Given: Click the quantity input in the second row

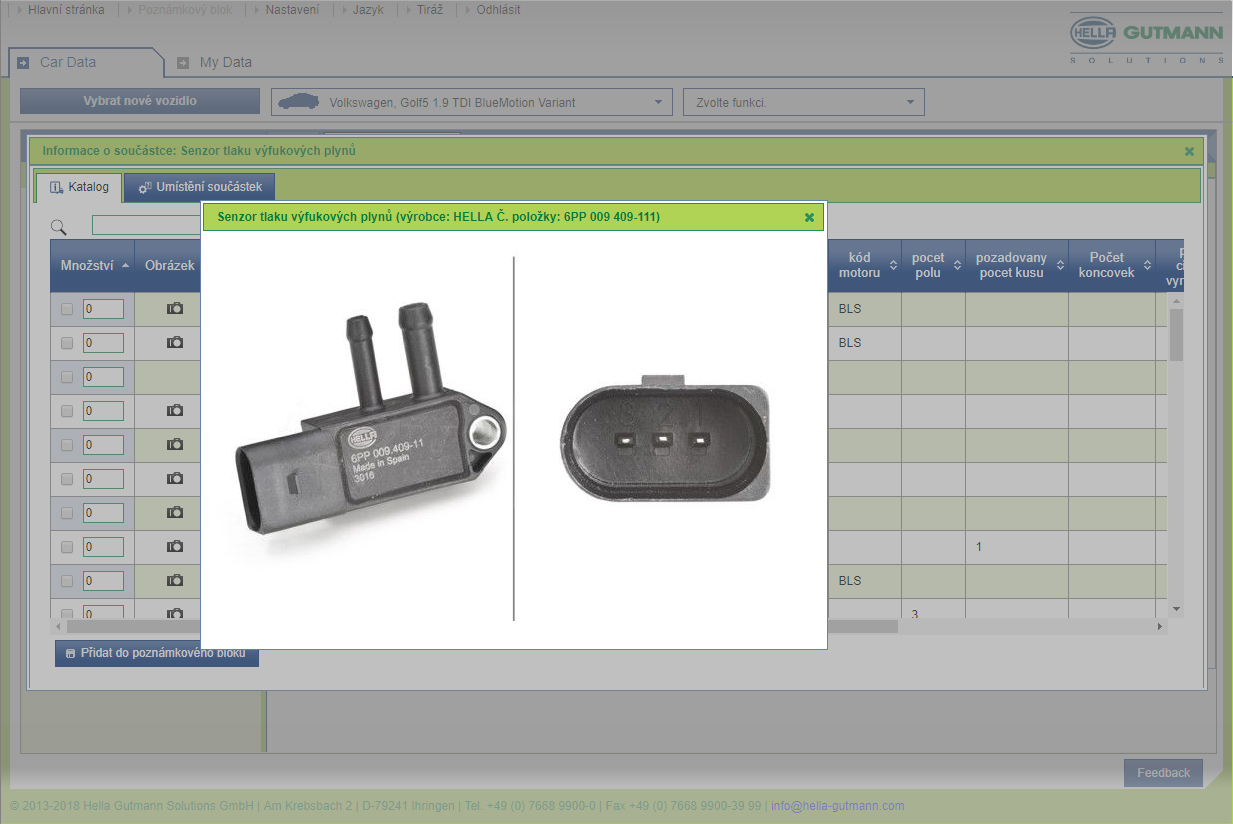Looking at the screenshot, I should [x=103, y=343].
